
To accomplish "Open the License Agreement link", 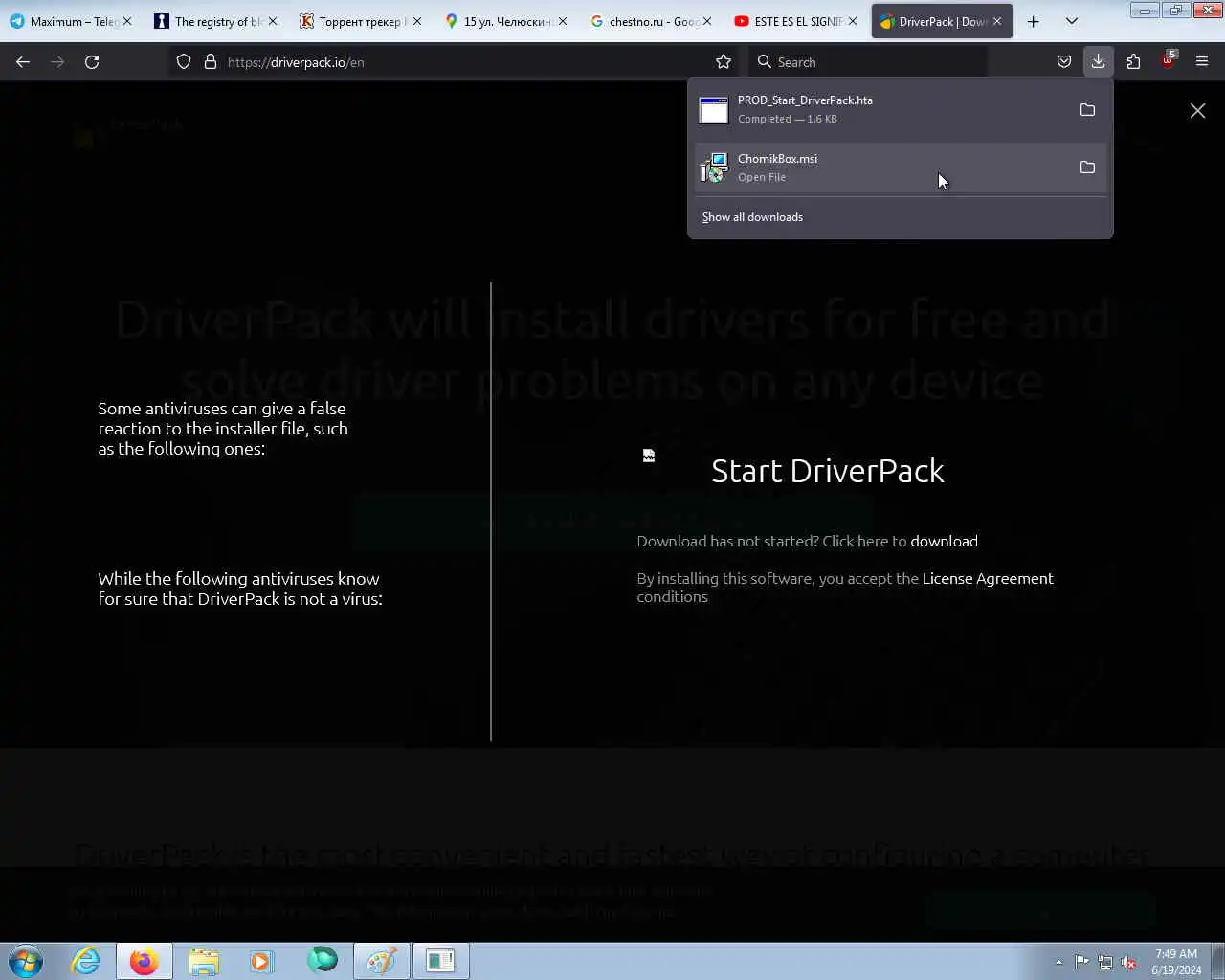I will 988,578.
